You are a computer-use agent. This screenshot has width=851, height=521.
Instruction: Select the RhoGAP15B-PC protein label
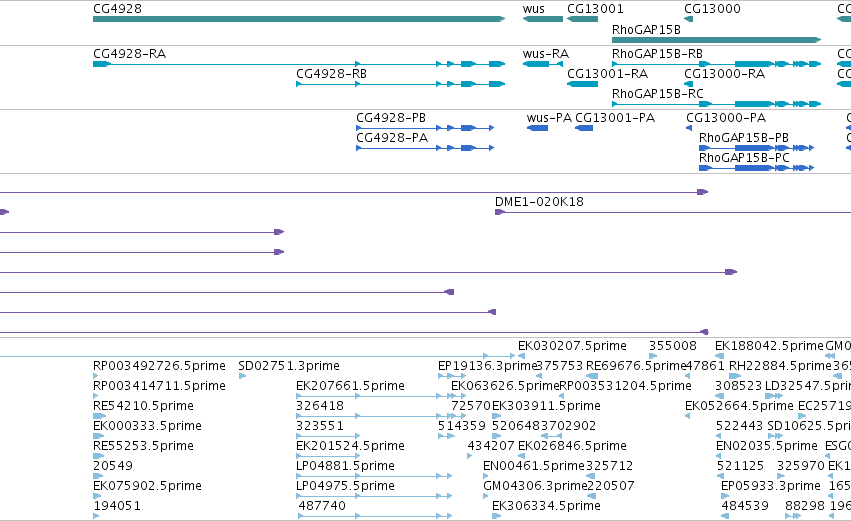pos(744,158)
